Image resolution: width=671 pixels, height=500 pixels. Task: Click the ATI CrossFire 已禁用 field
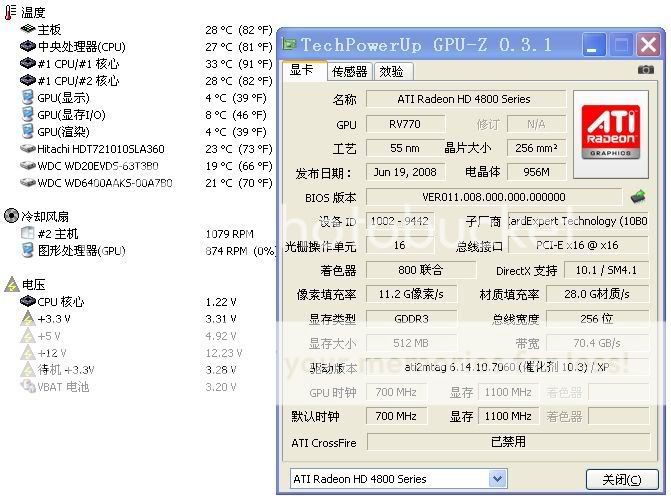(x=508, y=442)
